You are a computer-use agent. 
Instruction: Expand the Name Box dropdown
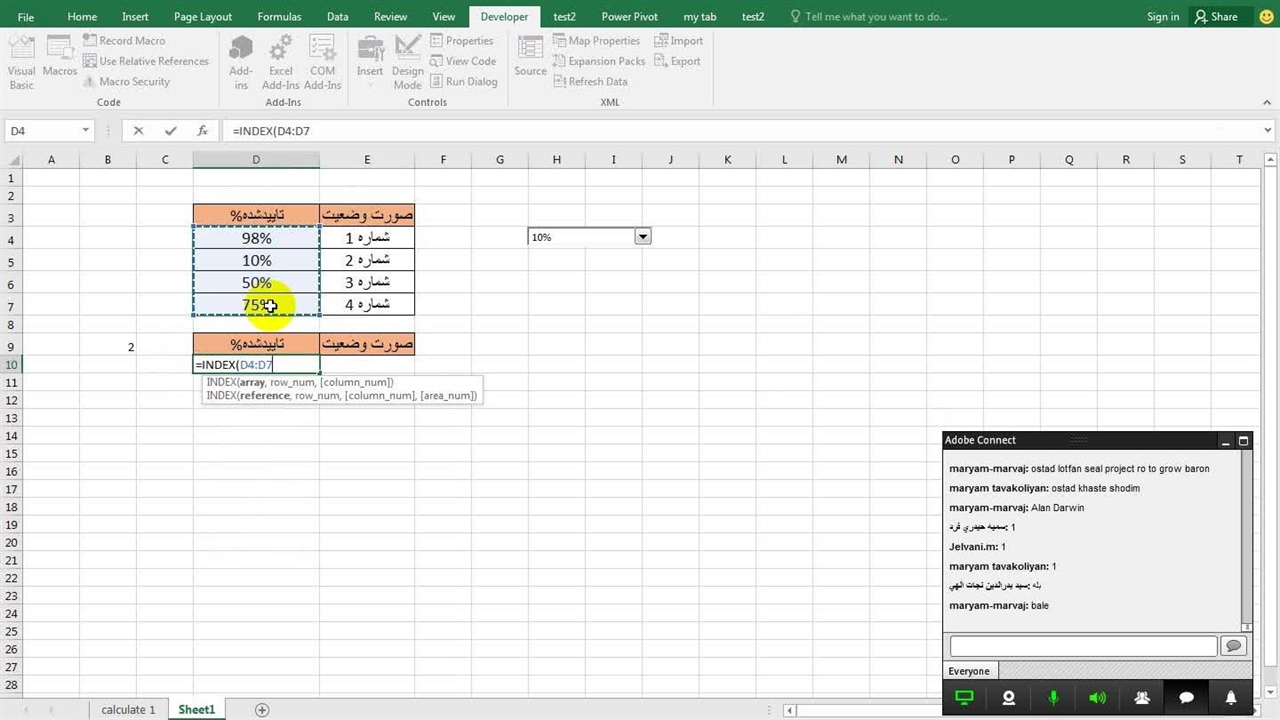tap(86, 131)
